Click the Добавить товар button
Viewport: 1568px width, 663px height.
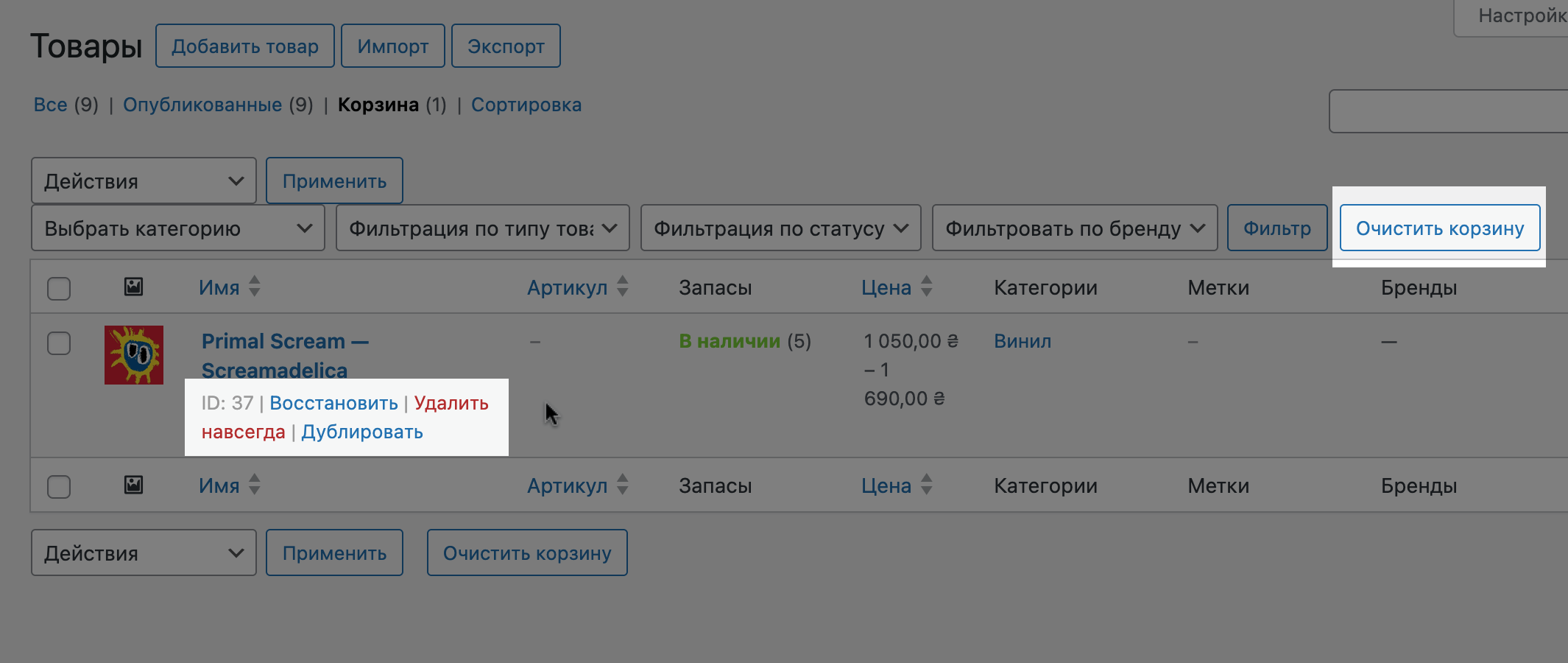(245, 46)
